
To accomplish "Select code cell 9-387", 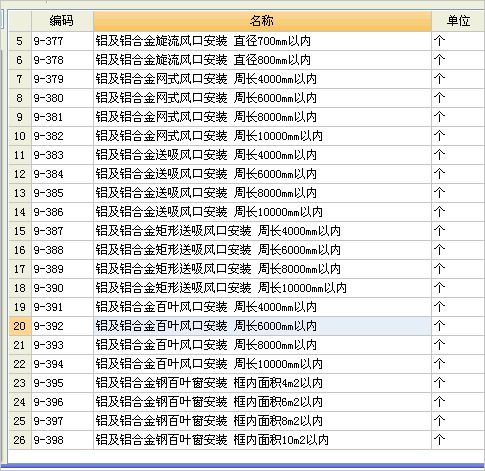I will point(62,231).
